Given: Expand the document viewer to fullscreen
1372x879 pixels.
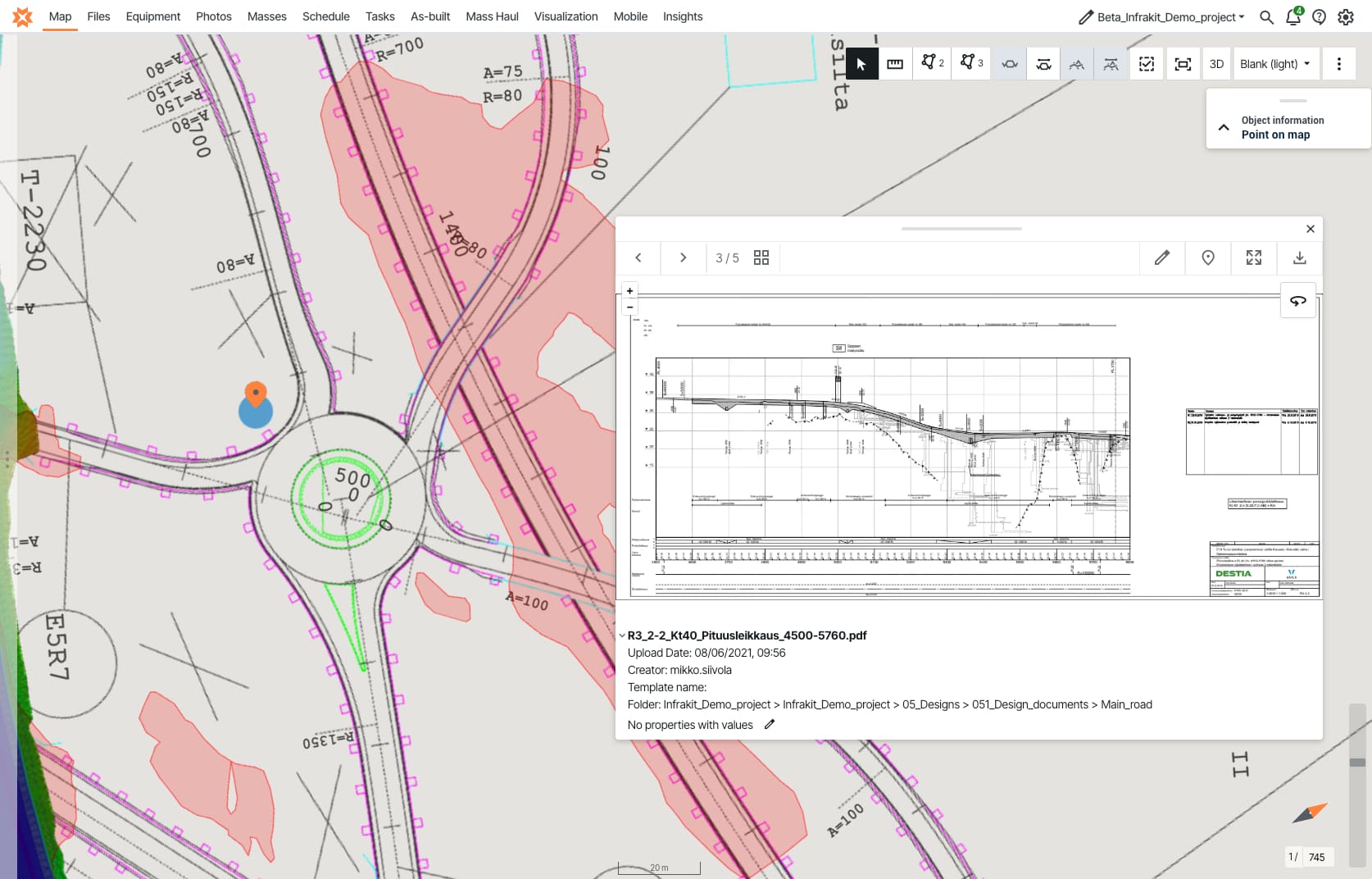Looking at the screenshot, I should click(x=1254, y=257).
